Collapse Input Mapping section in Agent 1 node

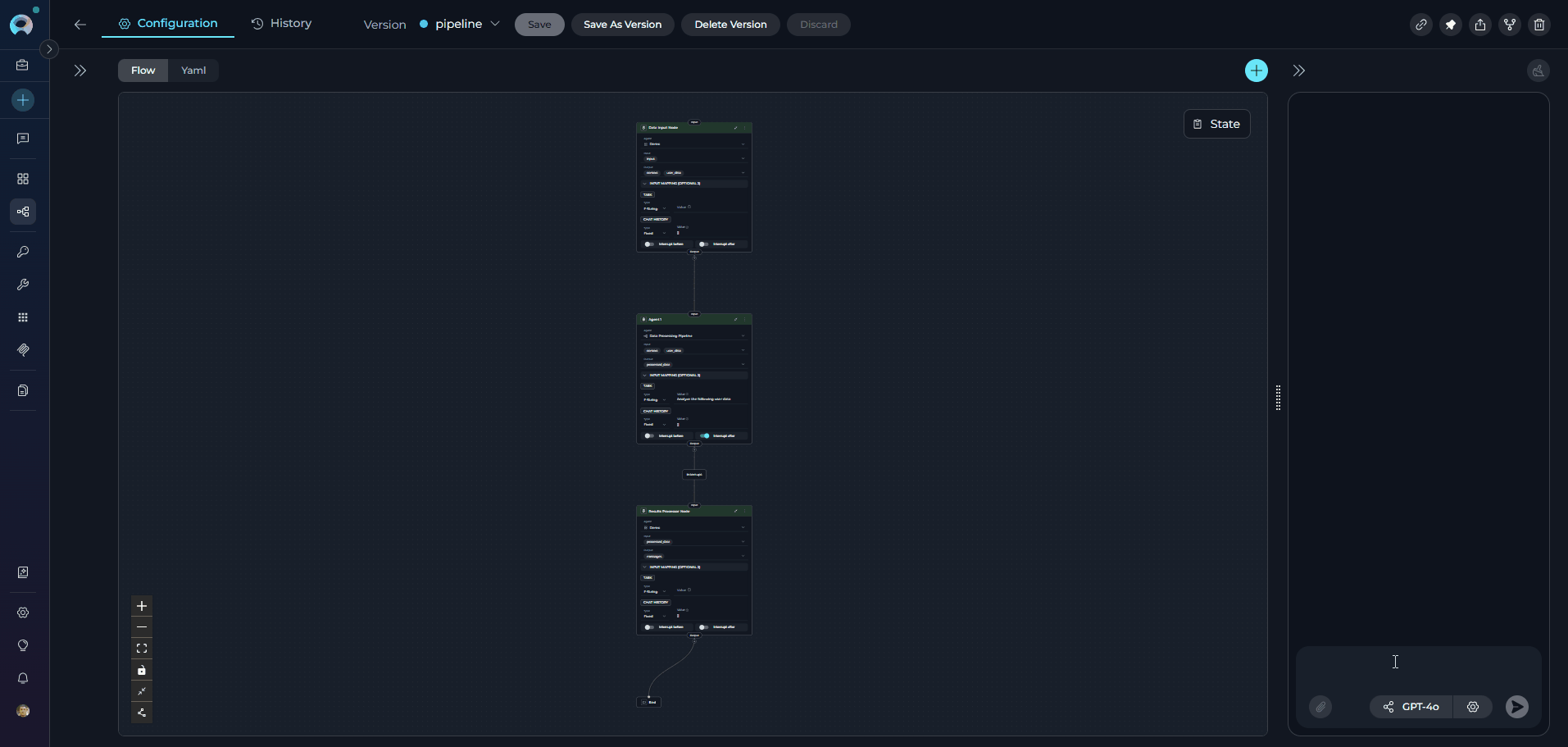(645, 375)
